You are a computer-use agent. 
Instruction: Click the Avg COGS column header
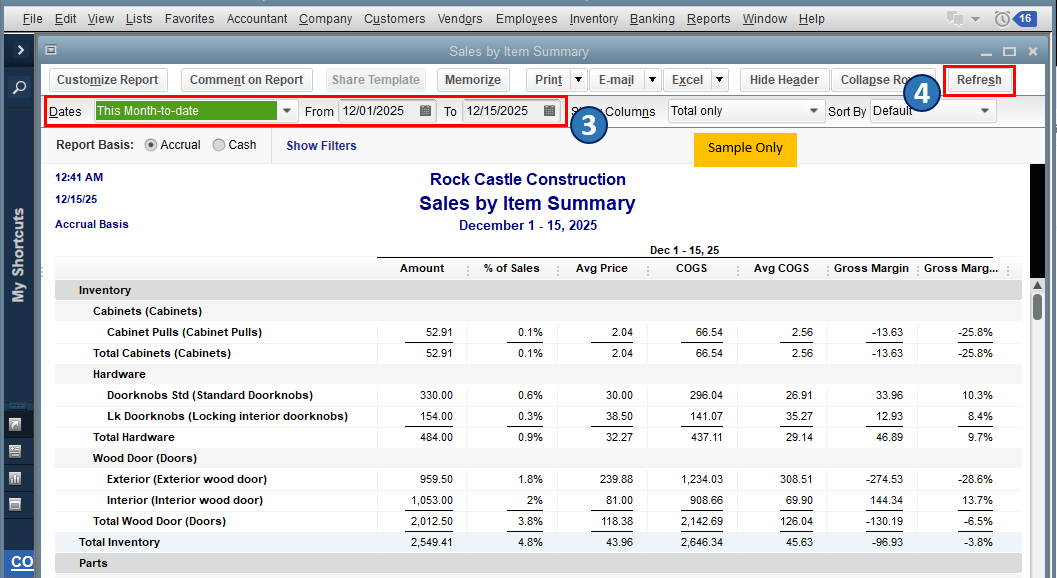pyautogui.click(x=781, y=268)
